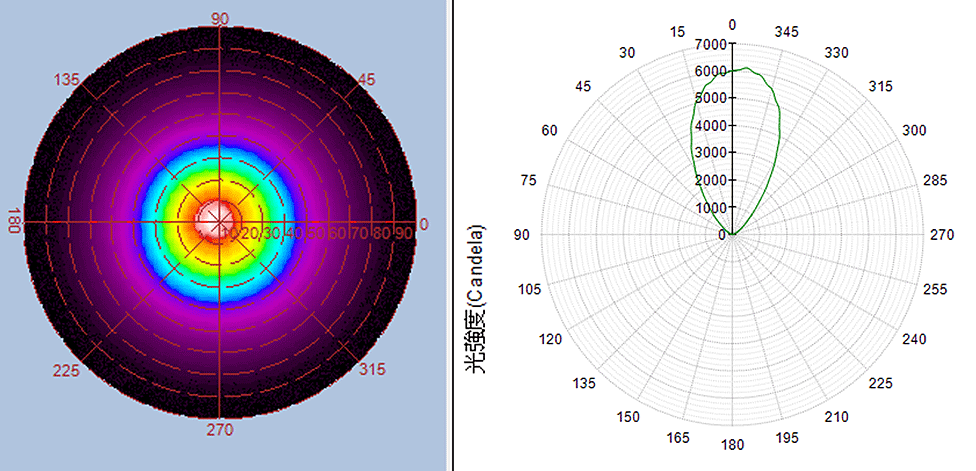The height and width of the screenshot is (471, 976).
Task: Click the 180 label left of the heatmap
Action: click(14, 221)
